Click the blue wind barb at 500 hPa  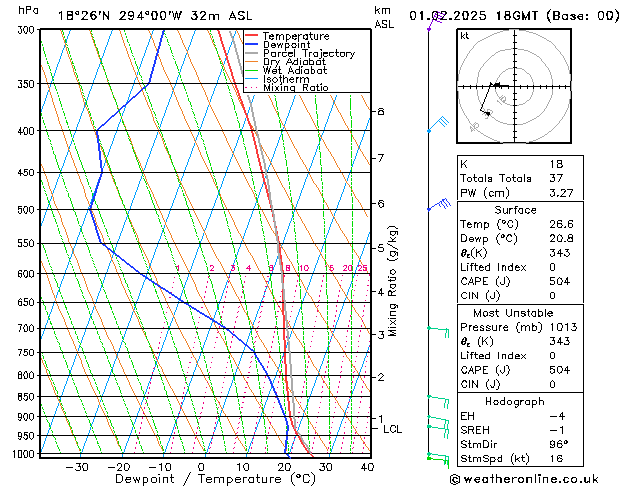[439, 204]
